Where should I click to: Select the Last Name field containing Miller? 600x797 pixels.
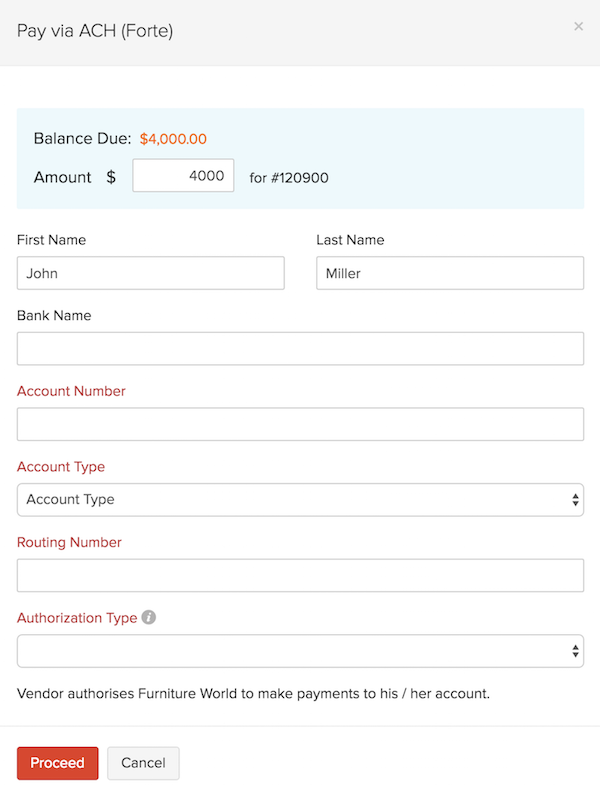click(450, 273)
